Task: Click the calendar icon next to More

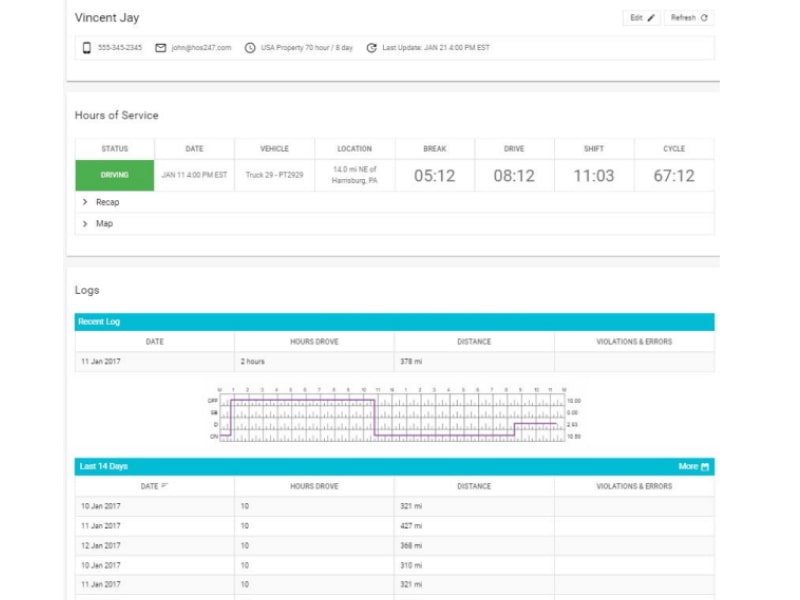Action: click(x=706, y=467)
